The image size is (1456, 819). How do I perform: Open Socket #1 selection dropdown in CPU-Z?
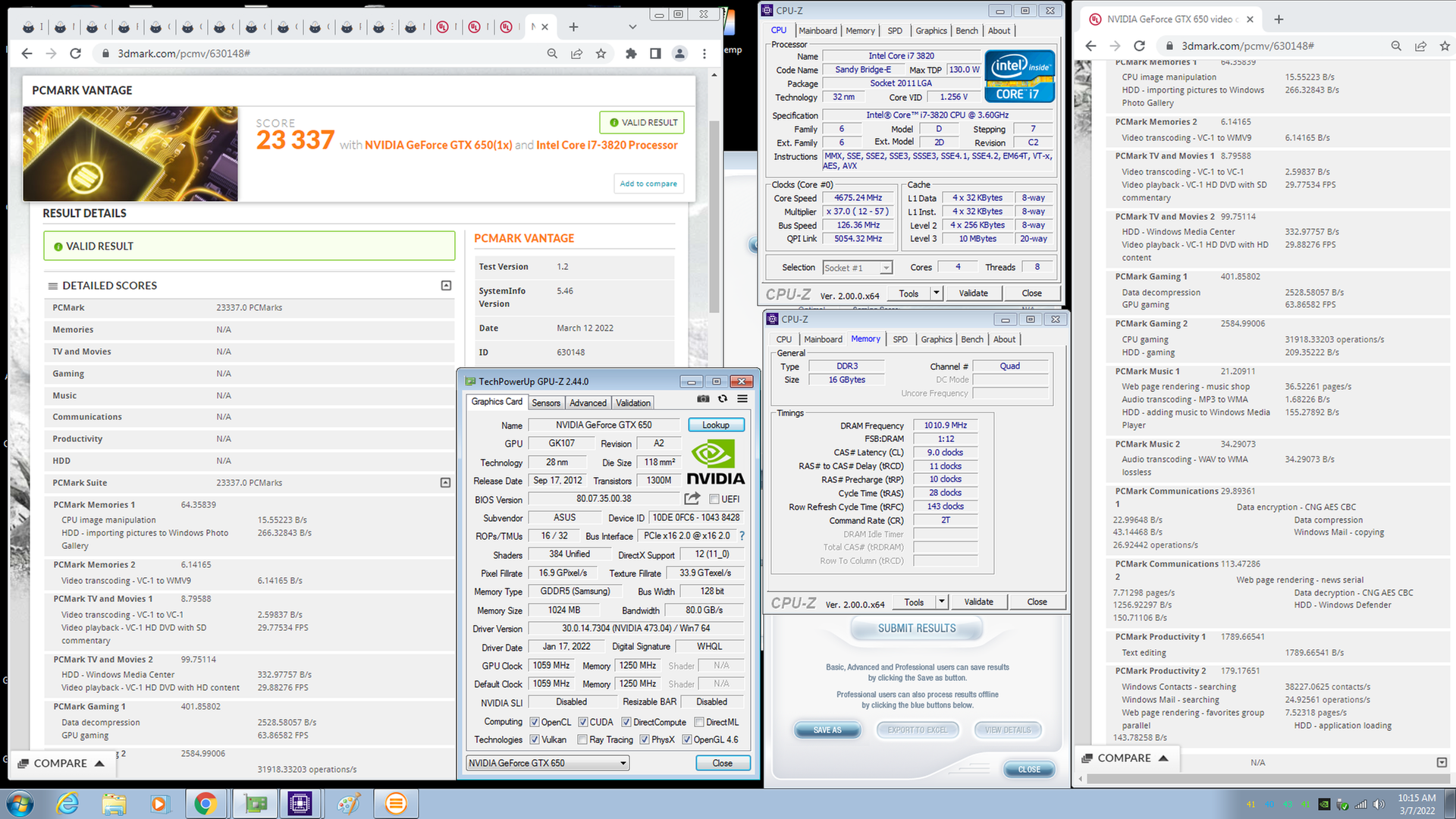(858, 268)
